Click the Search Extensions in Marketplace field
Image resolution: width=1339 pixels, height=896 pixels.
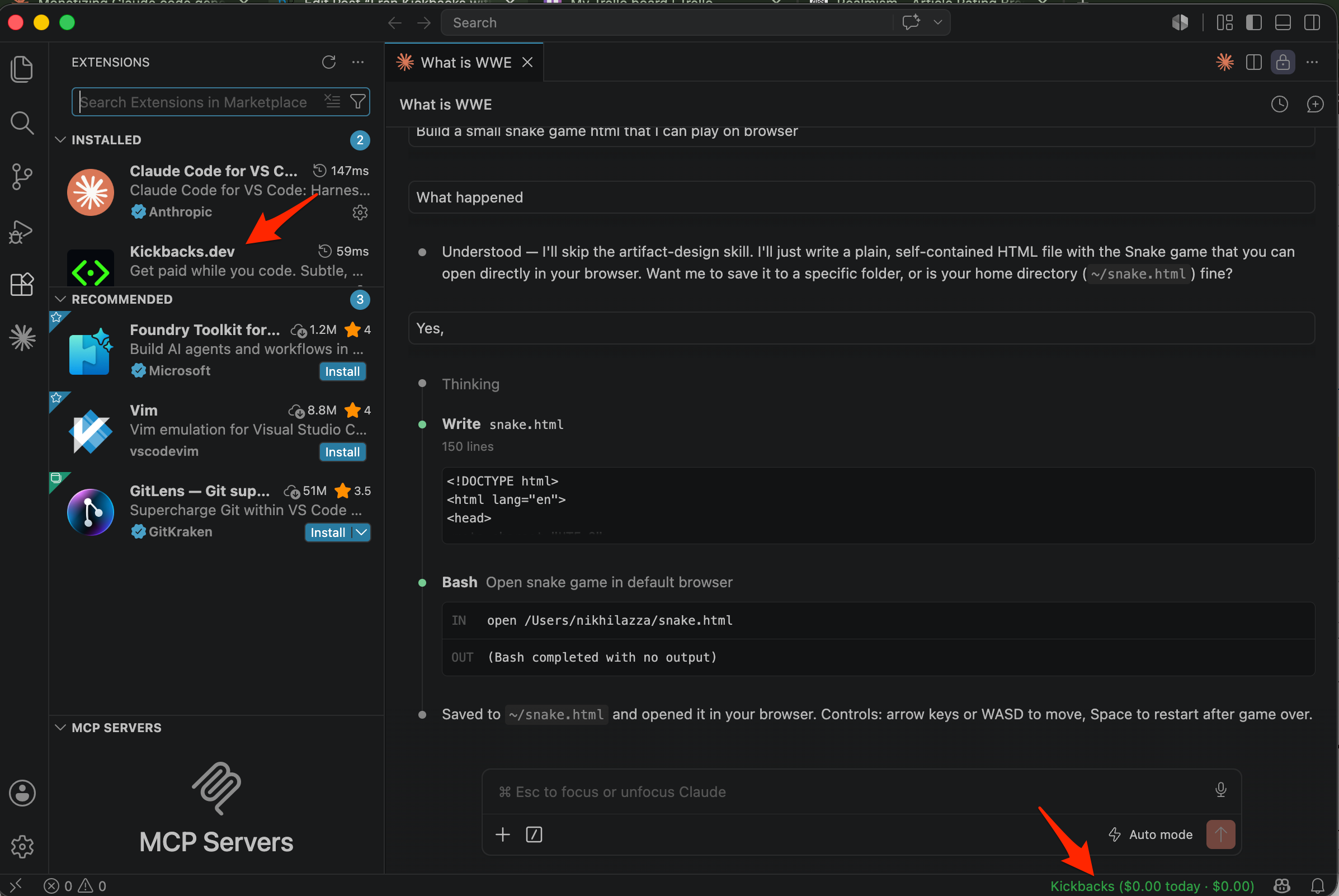(x=200, y=102)
